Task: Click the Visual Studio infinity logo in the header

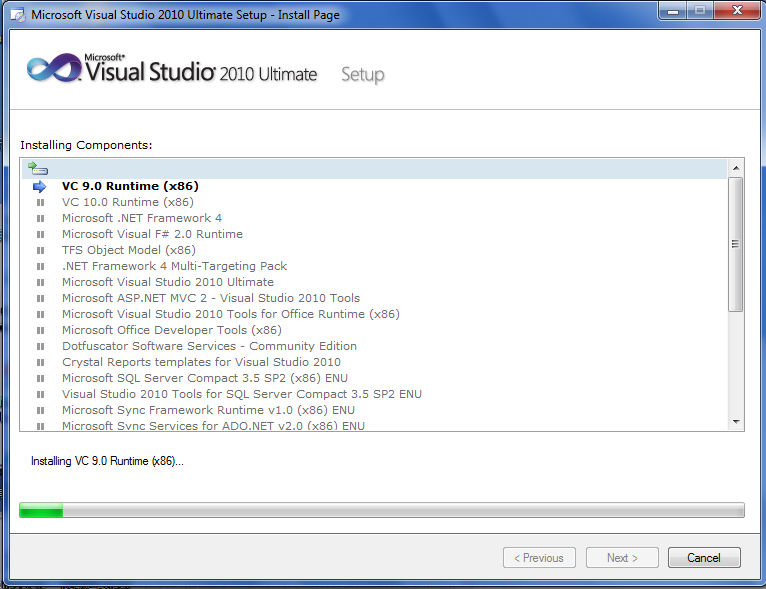Action: click(54, 68)
